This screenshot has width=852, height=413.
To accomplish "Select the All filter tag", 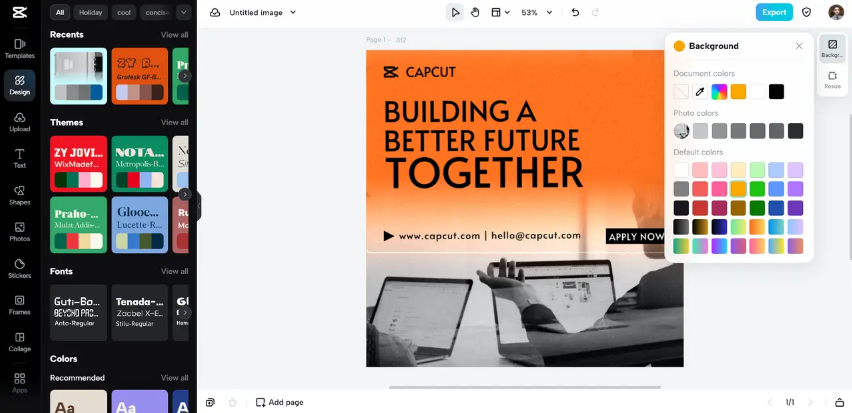I will point(60,12).
